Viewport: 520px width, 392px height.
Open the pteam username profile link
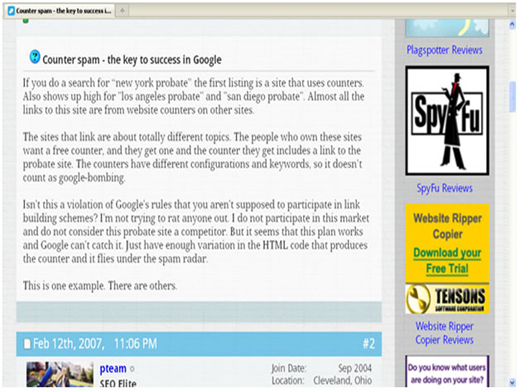[x=113, y=369]
